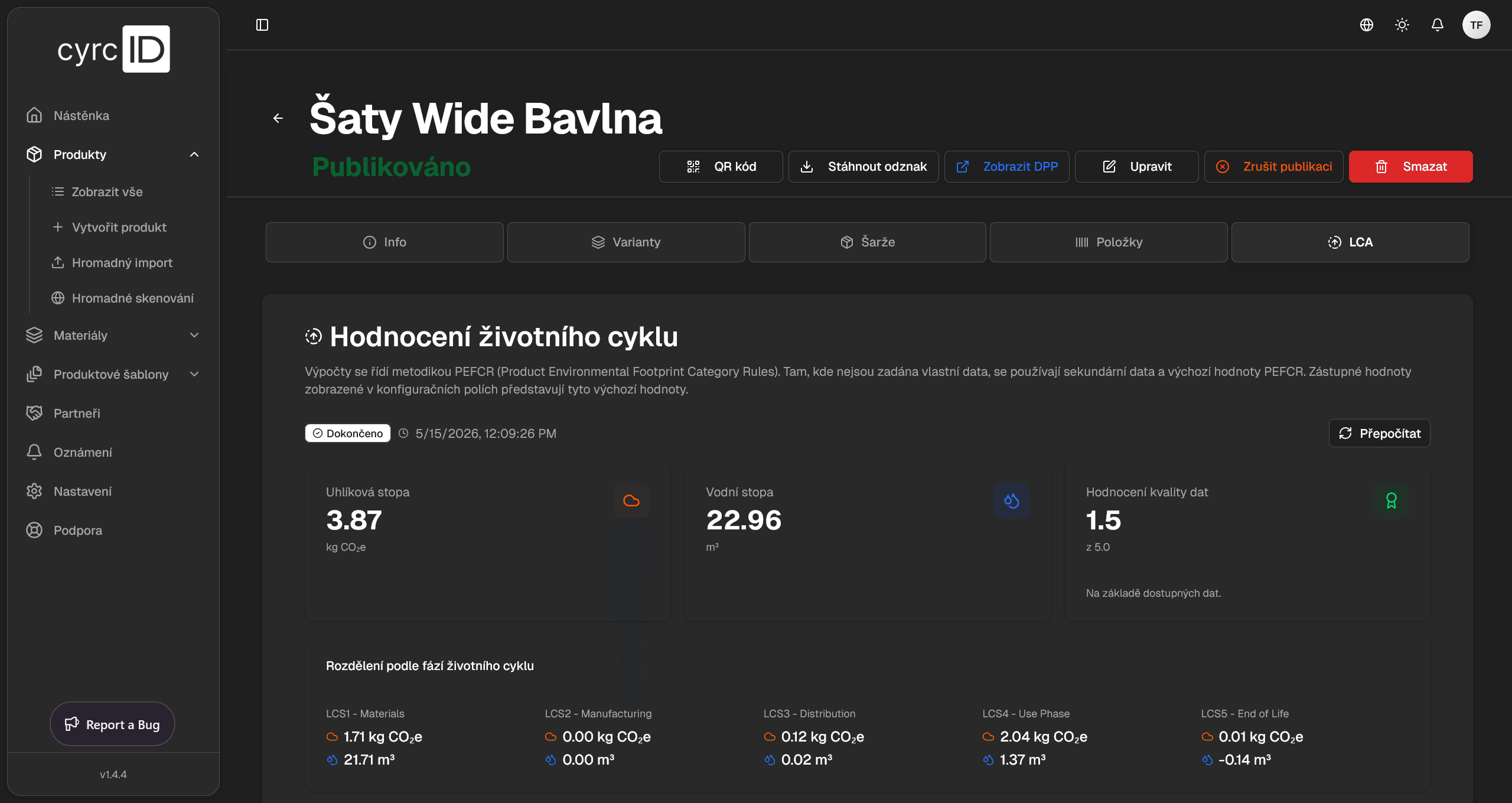This screenshot has width=1512, height=803.
Task: Click the Dokončeno status badge
Action: tap(348, 433)
